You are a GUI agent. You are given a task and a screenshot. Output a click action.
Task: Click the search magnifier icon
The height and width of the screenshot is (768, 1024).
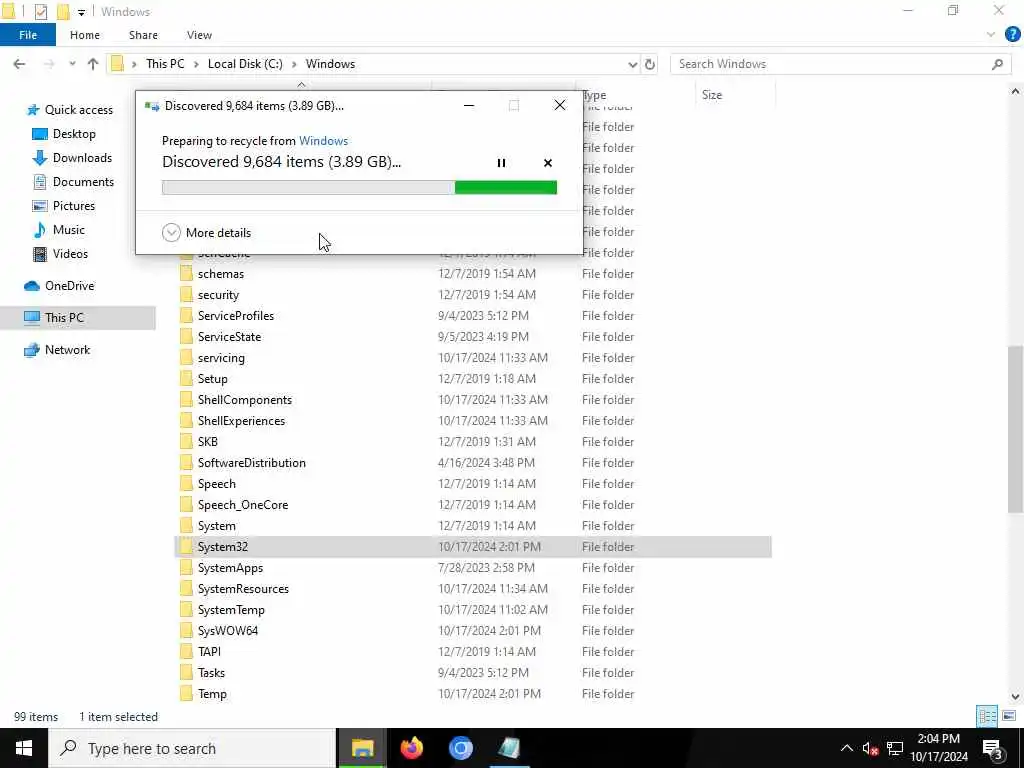997,64
